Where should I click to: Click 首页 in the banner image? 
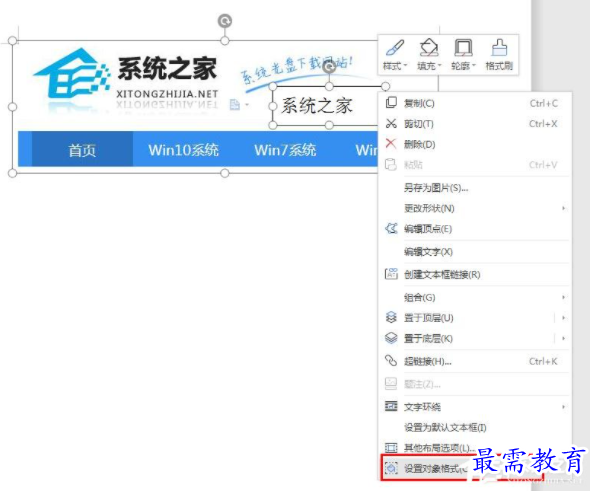(82, 150)
